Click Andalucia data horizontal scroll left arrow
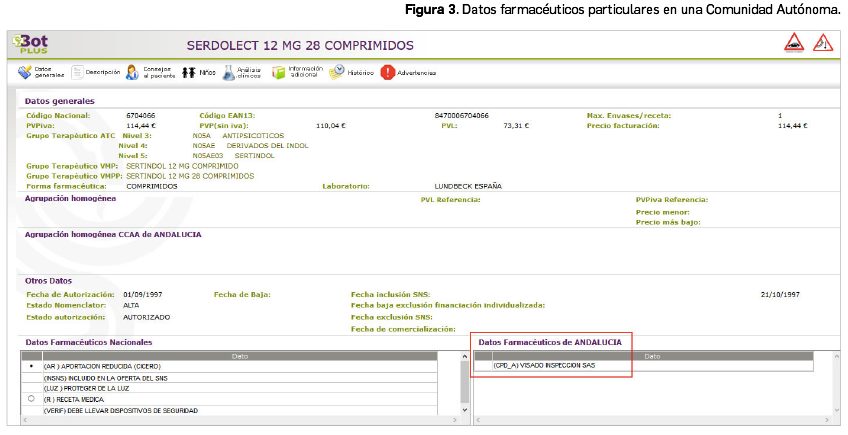The image size is (848, 435). (x=478, y=420)
